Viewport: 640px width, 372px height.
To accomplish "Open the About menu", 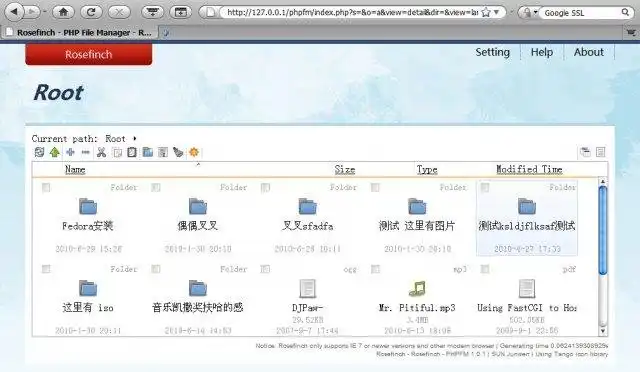I will pos(589,52).
